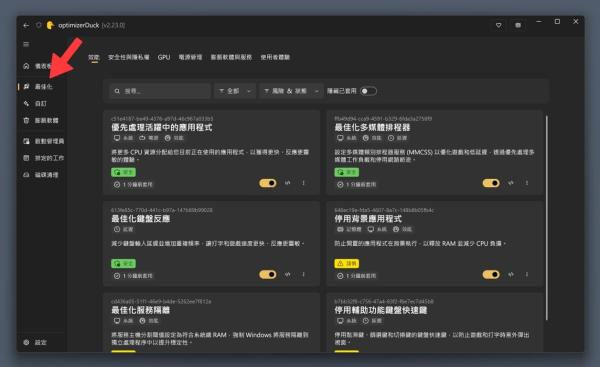The image size is (600, 367).
Task: Click the monitor tag under 優先處理活躍中的應用程式
Action: click(123, 138)
